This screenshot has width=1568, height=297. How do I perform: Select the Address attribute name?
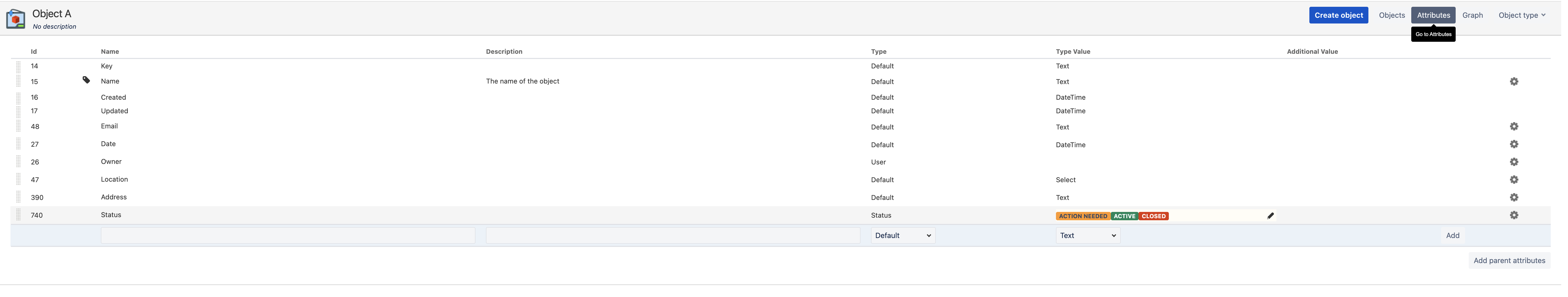point(114,197)
